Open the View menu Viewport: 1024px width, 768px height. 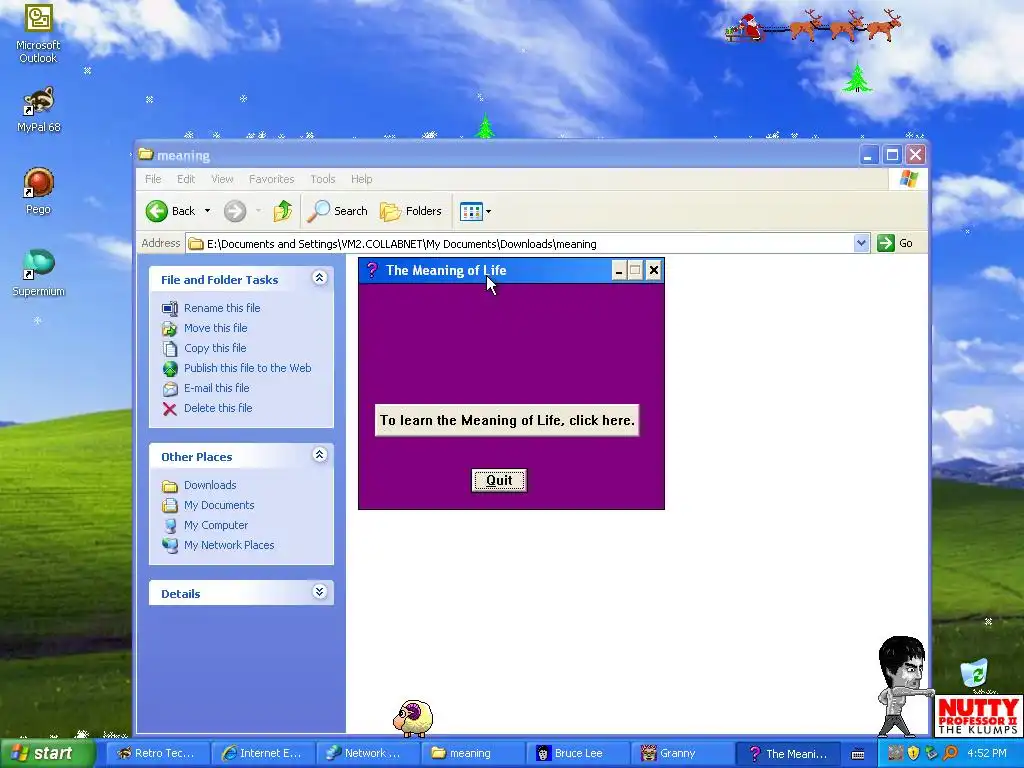point(222,179)
